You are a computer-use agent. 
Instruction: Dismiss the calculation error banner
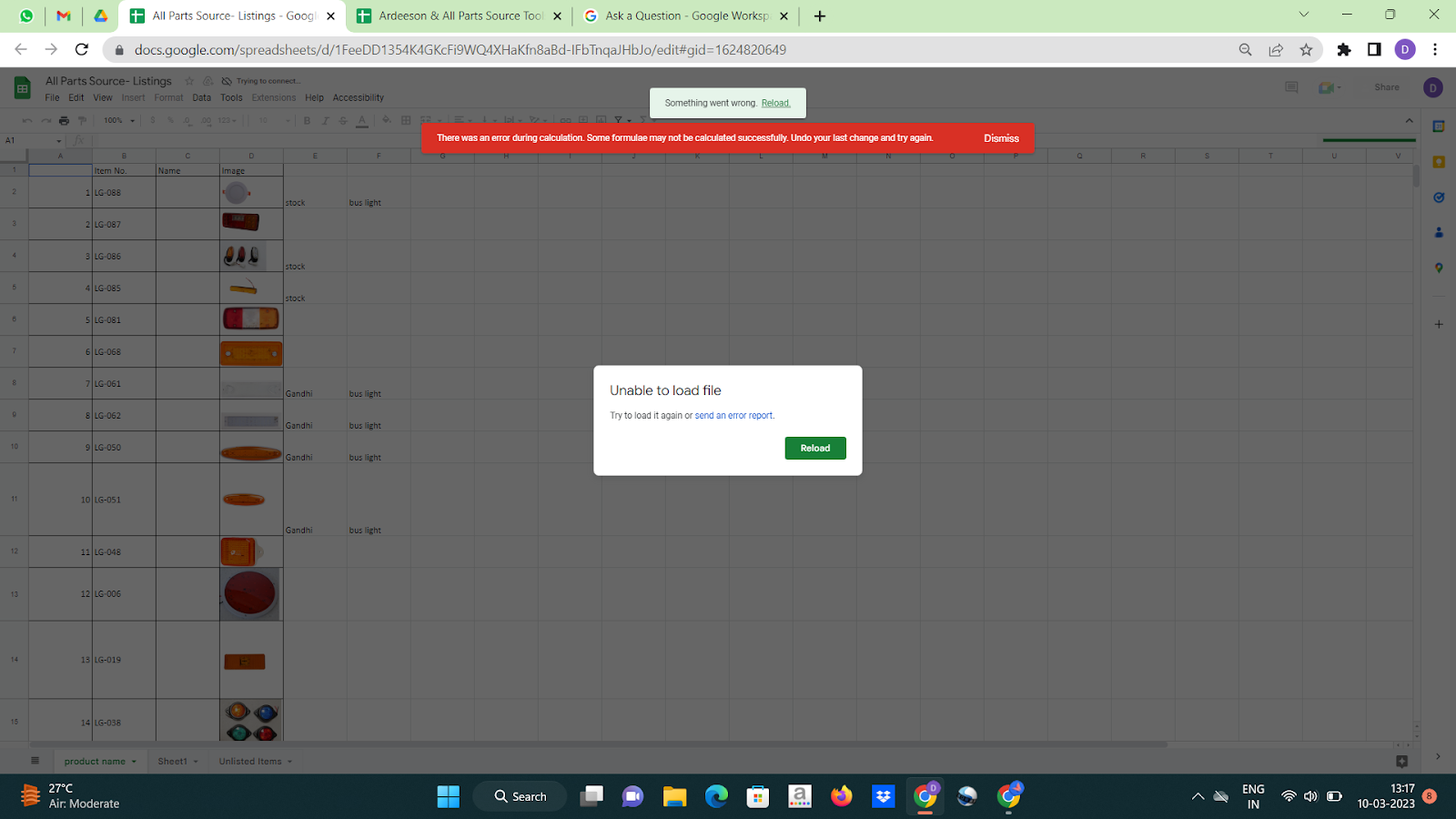click(1000, 137)
